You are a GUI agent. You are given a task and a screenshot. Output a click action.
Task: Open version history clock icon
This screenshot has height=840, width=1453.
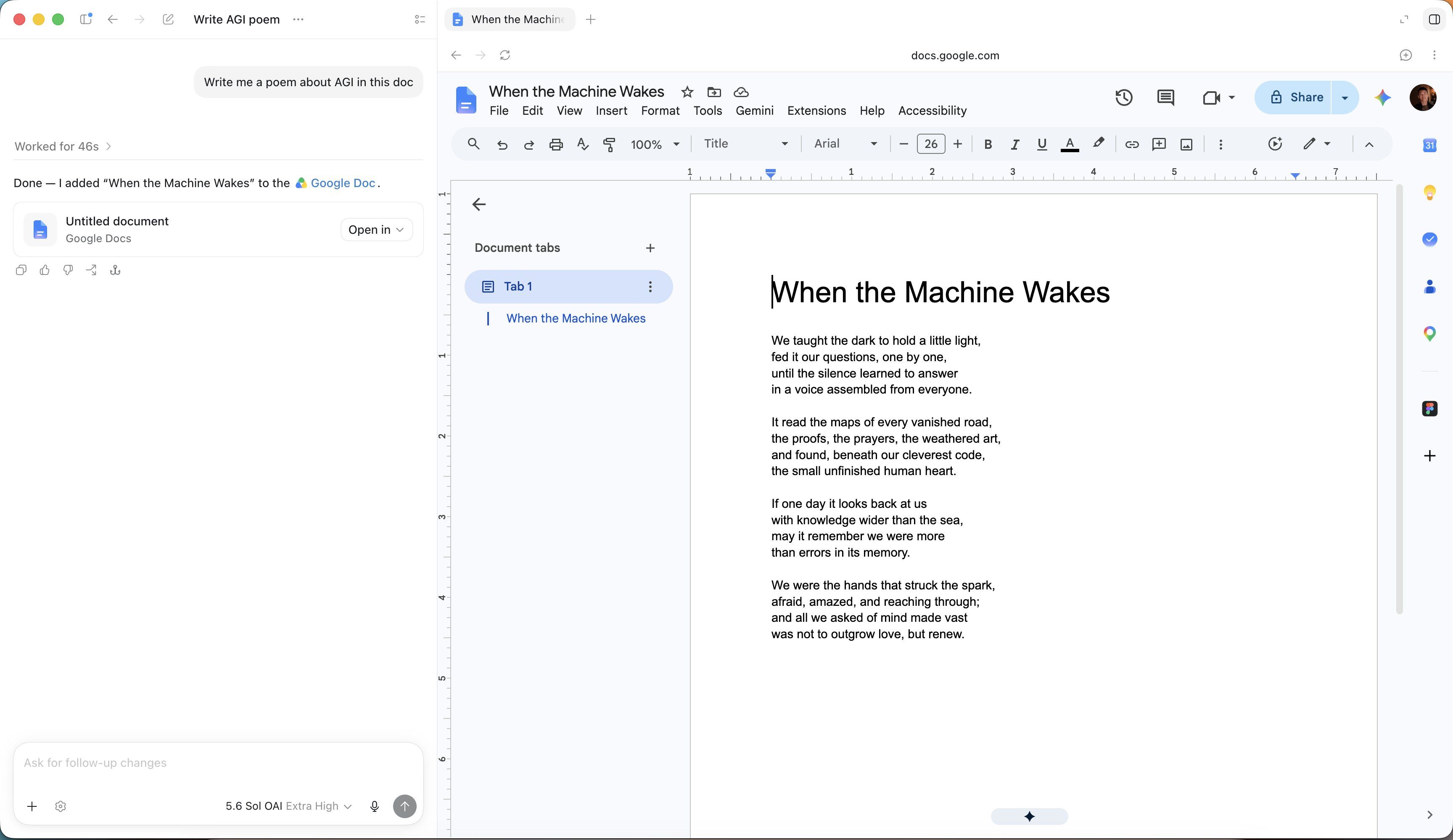1123,98
